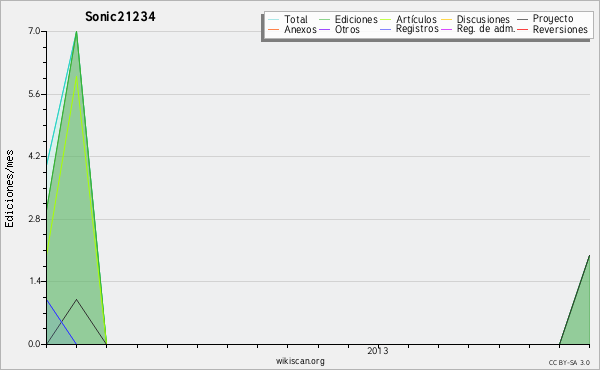Click the dark Proyecto line small peak
This screenshot has width=600, height=370.
(77, 300)
